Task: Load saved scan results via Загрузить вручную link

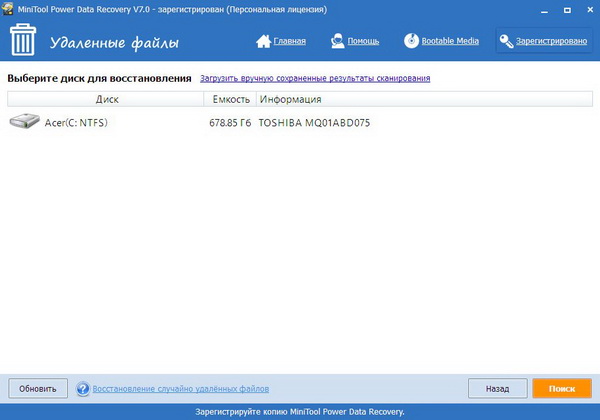Action: pos(315,78)
